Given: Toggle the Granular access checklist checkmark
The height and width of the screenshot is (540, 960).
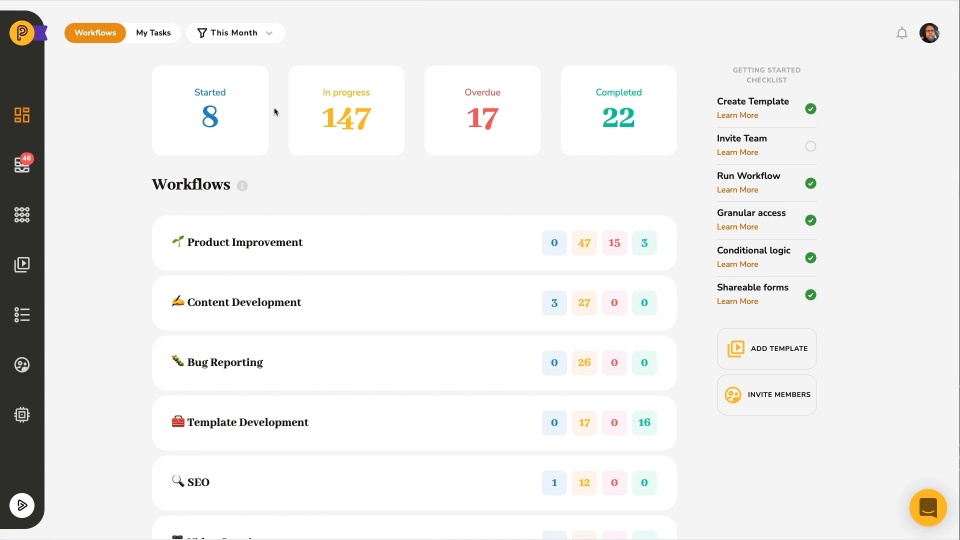Looking at the screenshot, I should pyautogui.click(x=811, y=220).
